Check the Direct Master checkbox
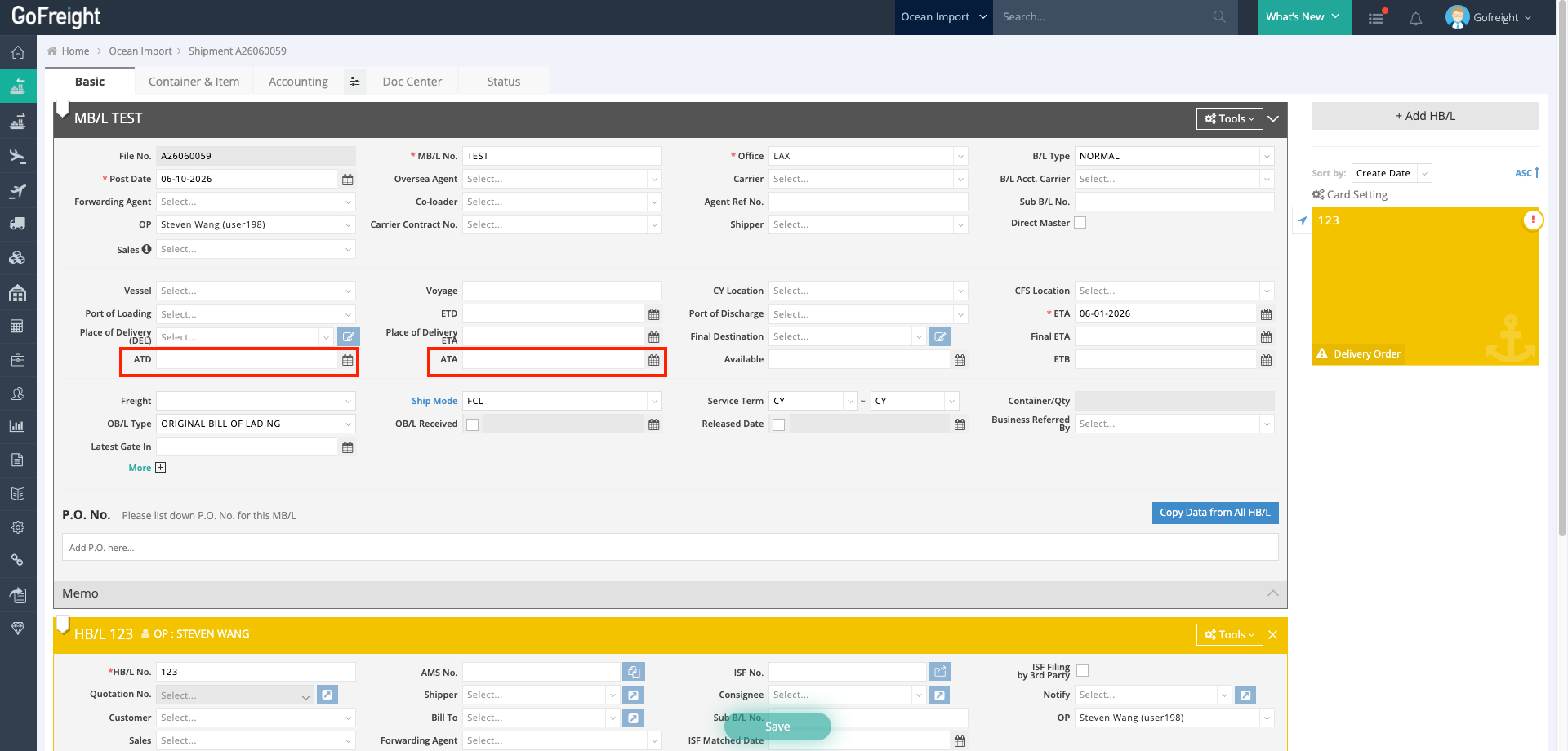 point(1080,223)
